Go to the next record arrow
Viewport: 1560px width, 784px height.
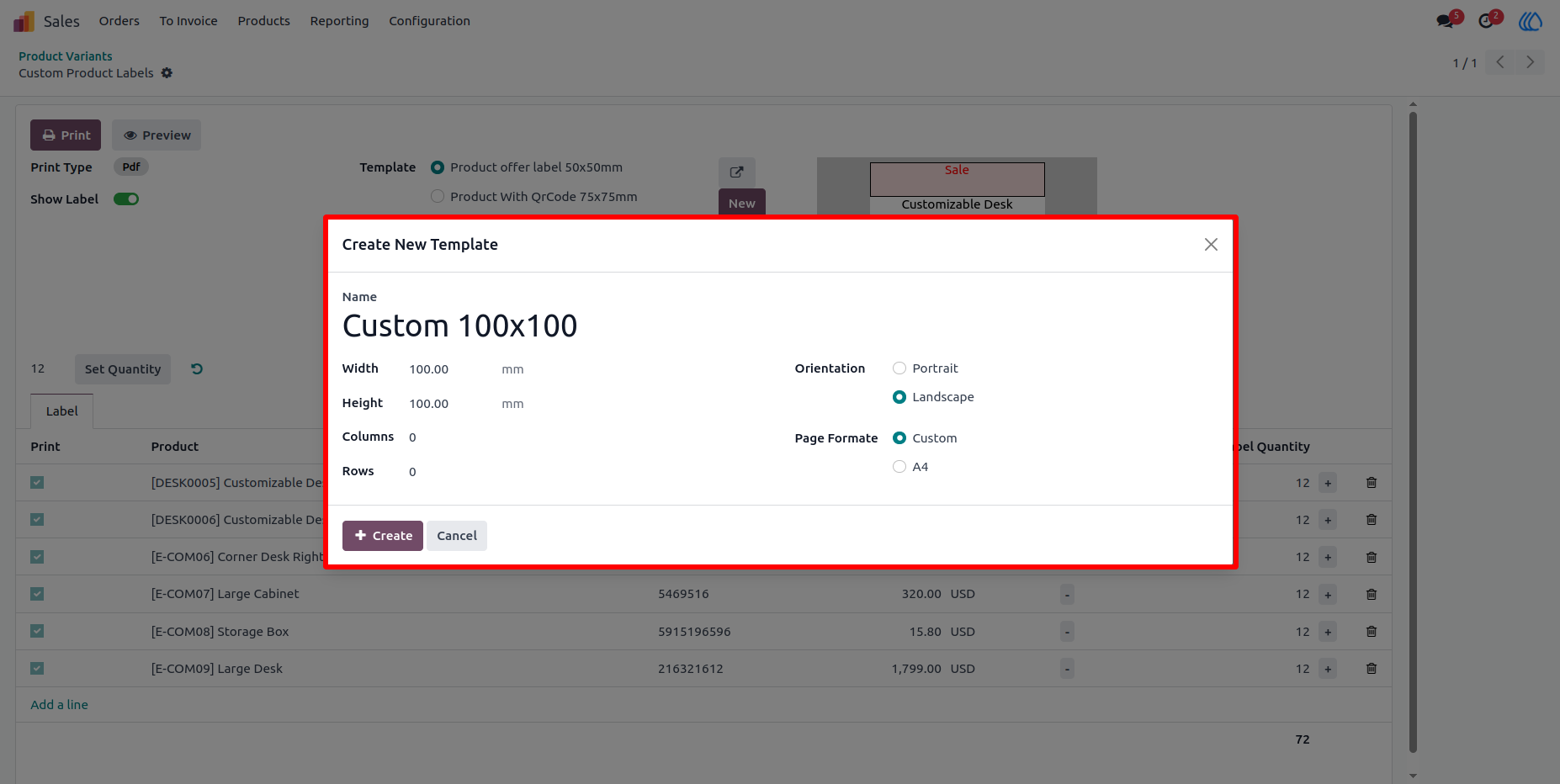tap(1530, 62)
